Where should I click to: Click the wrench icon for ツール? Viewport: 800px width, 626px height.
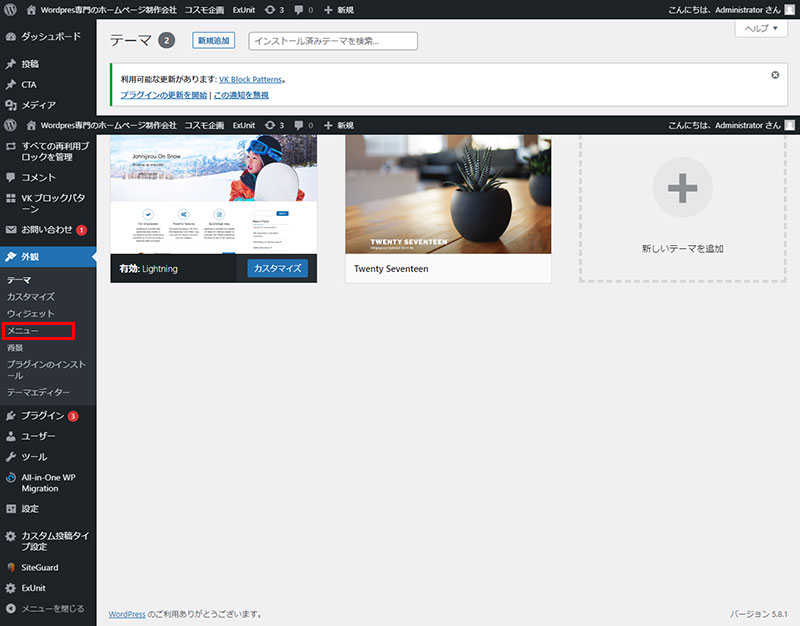click(x=11, y=456)
